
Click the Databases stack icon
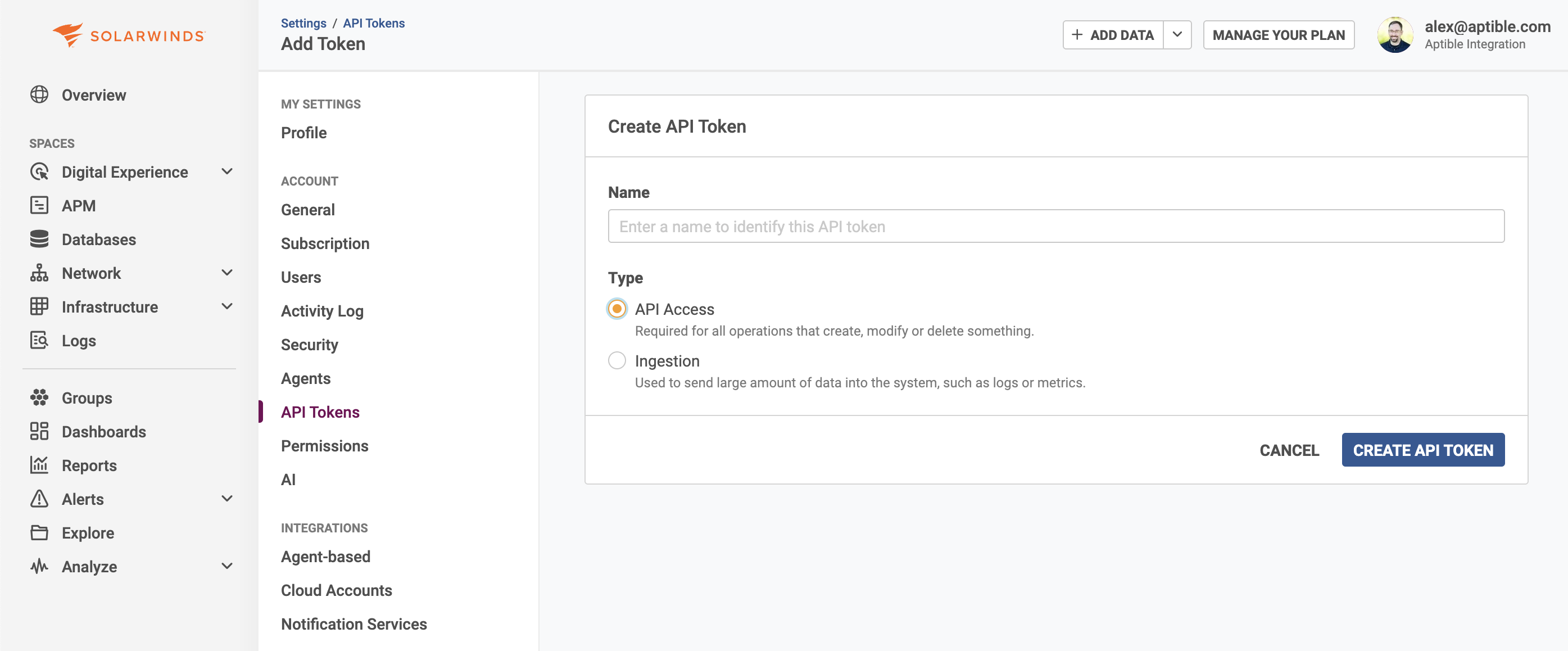pyautogui.click(x=39, y=239)
